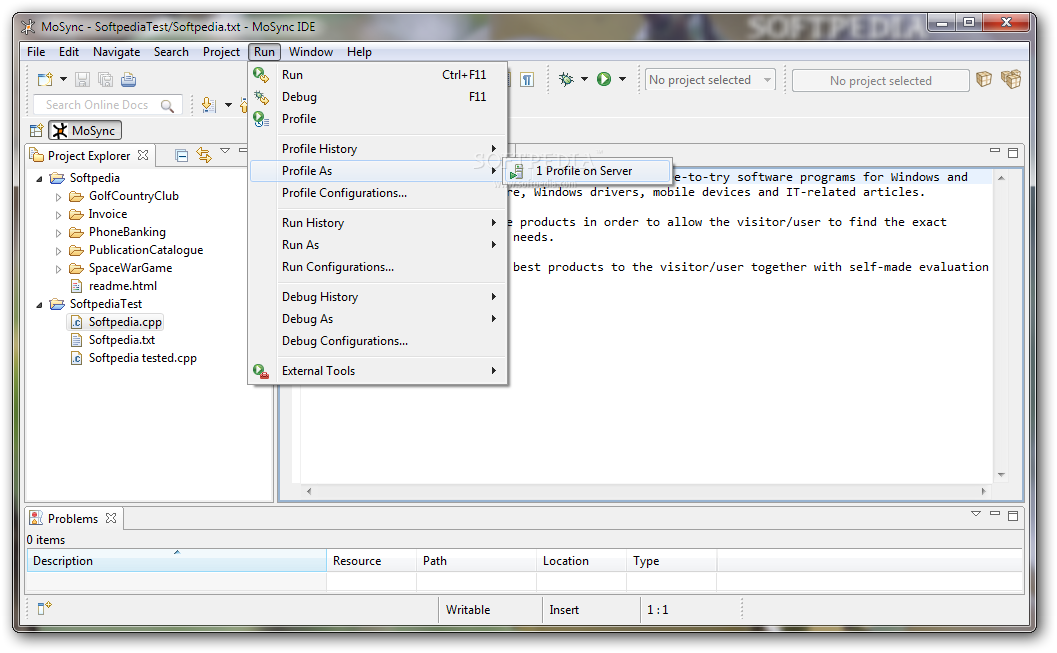This screenshot has width=1057, height=653.
Task: Click the New wizard toolbar icon
Action: [45, 80]
